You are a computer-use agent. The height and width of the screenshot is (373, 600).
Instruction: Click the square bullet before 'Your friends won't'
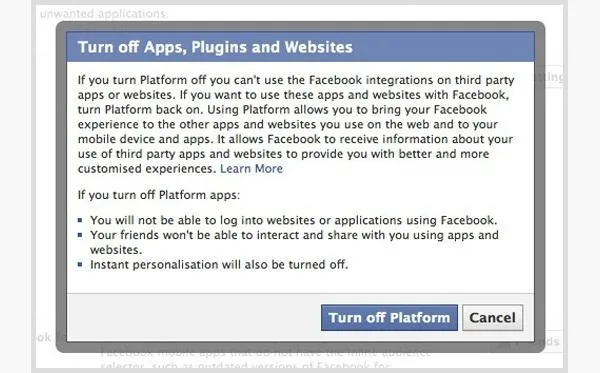point(80,235)
